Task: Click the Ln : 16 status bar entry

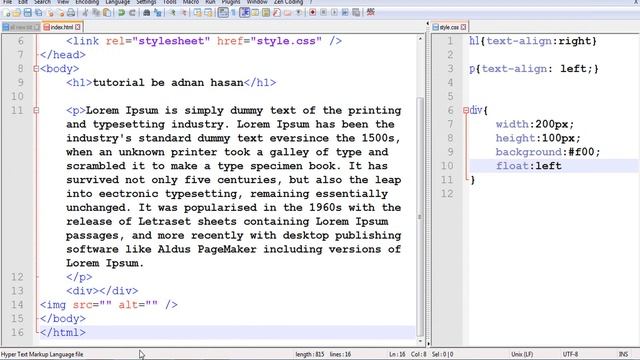Action: (397, 354)
